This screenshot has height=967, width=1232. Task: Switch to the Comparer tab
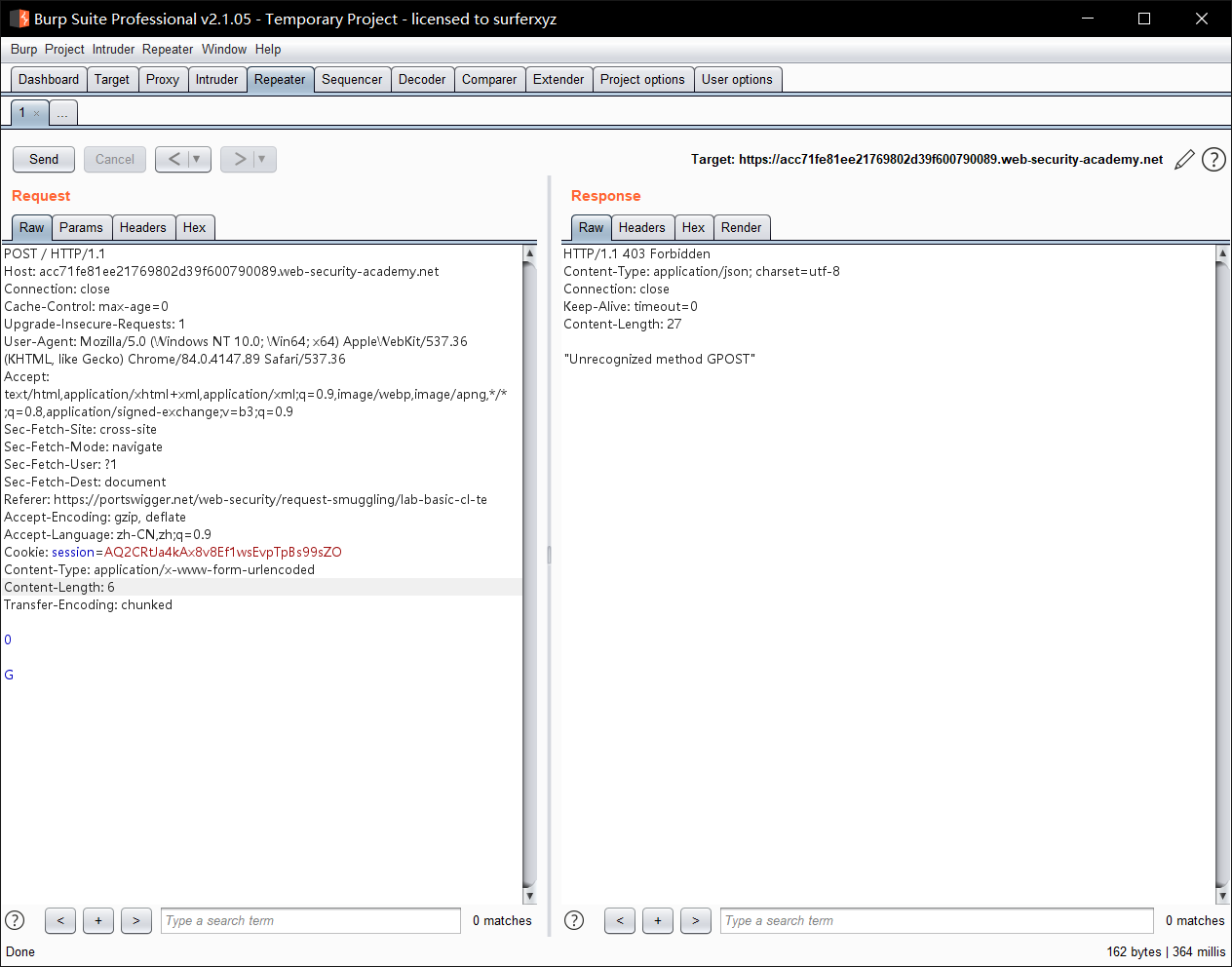coord(489,80)
